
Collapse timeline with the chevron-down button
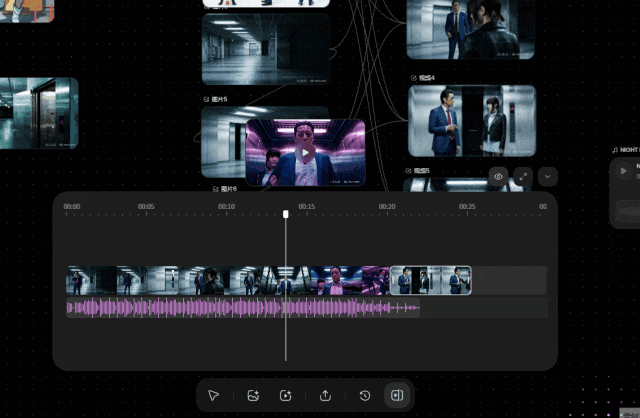pyautogui.click(x=548, y=177)
